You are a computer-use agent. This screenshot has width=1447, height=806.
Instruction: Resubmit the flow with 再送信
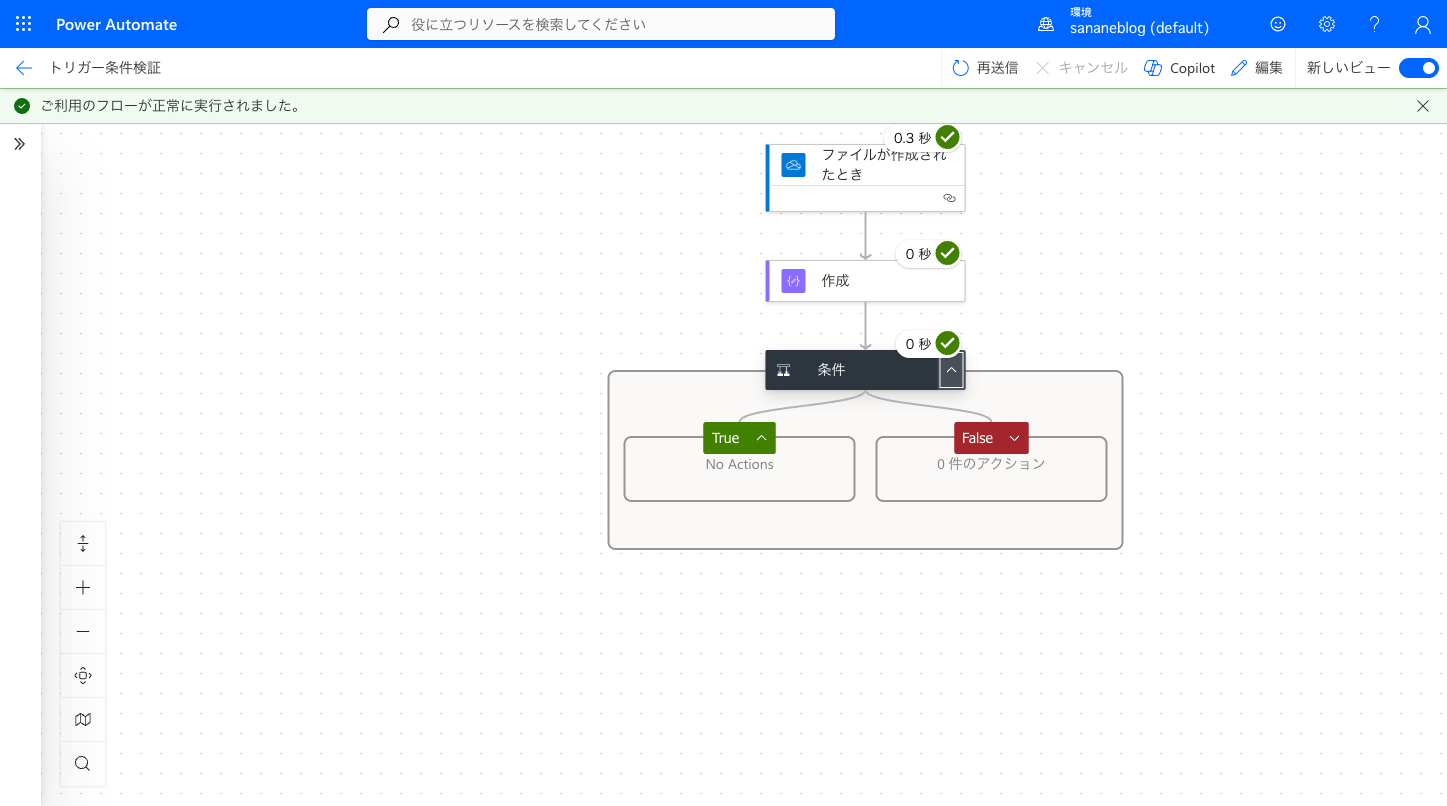(x=985, y=68)
